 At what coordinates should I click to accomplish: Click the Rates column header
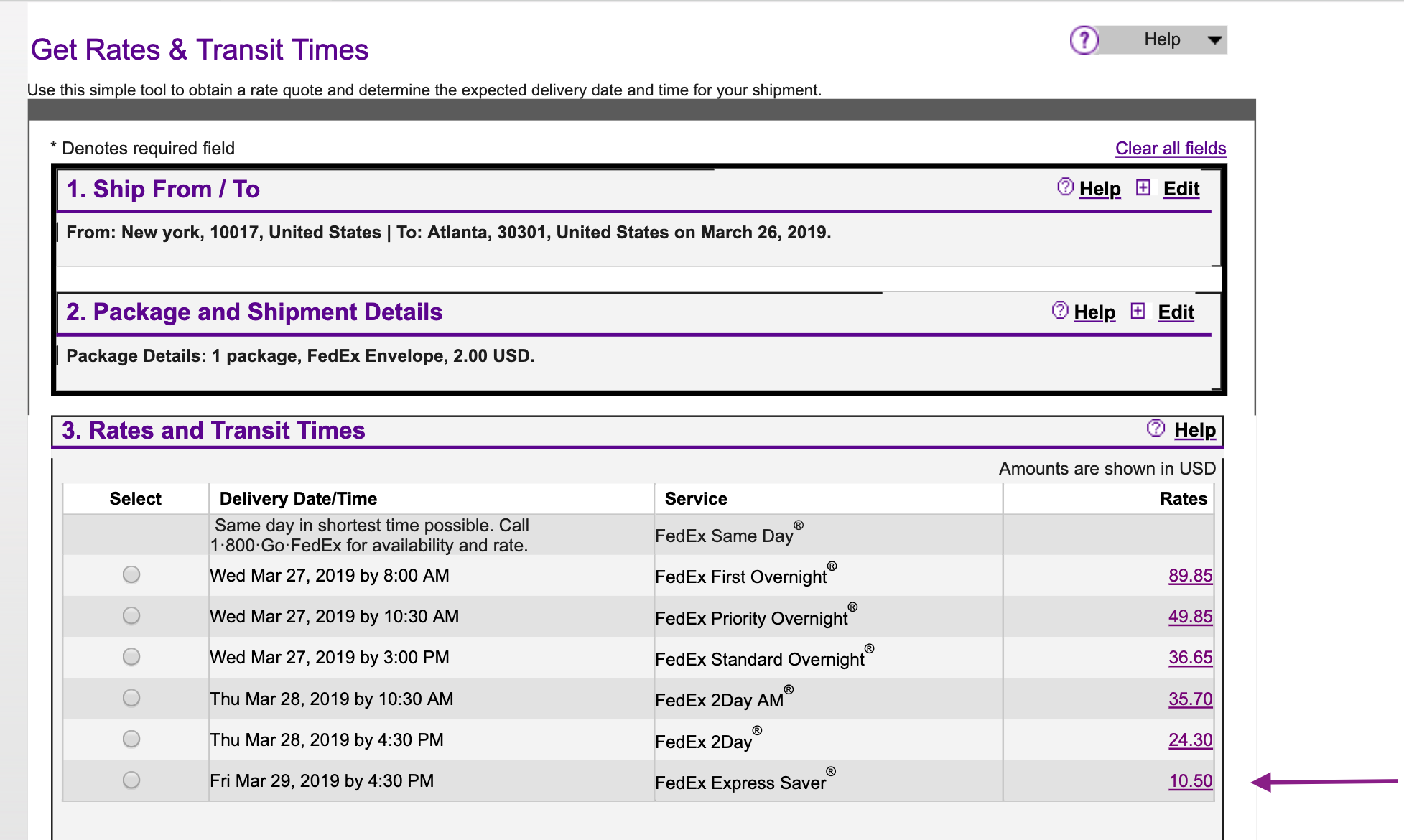pyautogui.click(x=1184, y=499)
